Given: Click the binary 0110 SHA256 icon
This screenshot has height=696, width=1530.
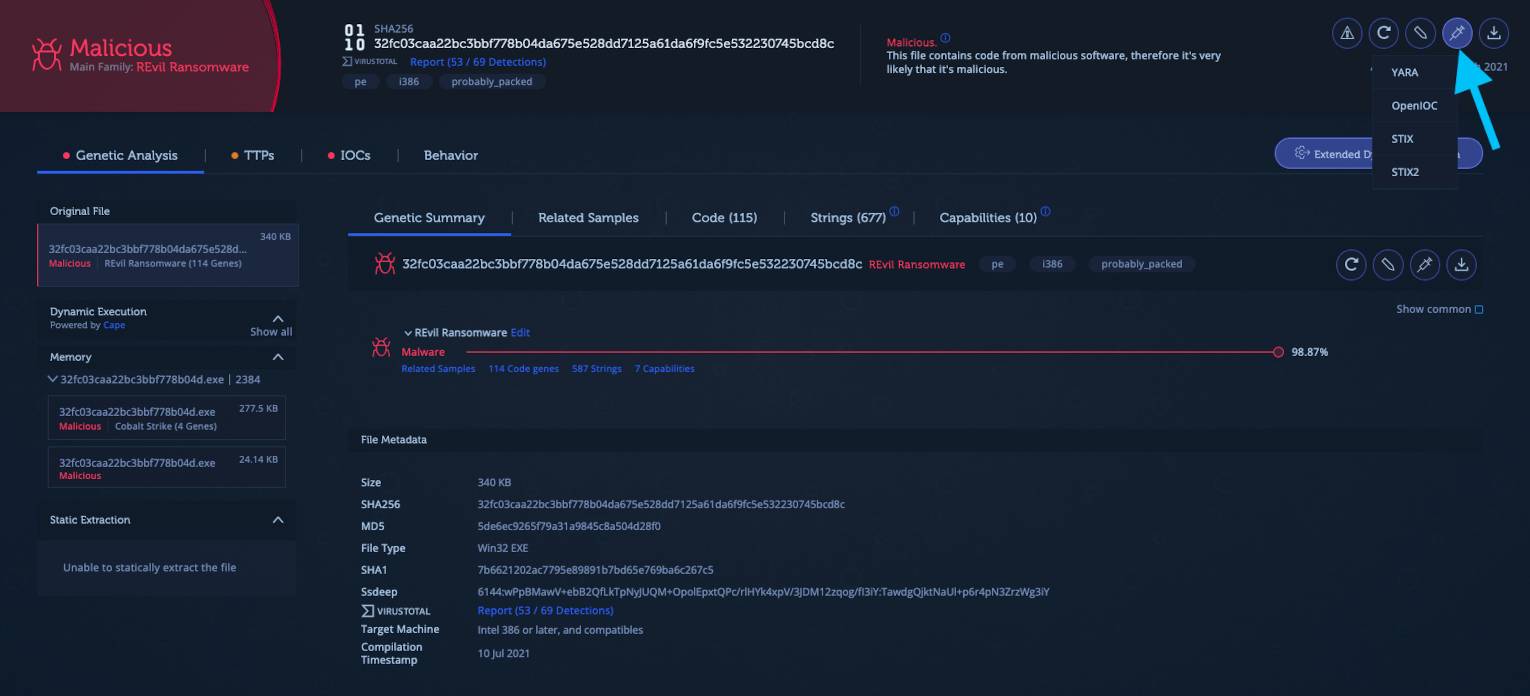Looking at the screenshot, I should coord(353,37).
